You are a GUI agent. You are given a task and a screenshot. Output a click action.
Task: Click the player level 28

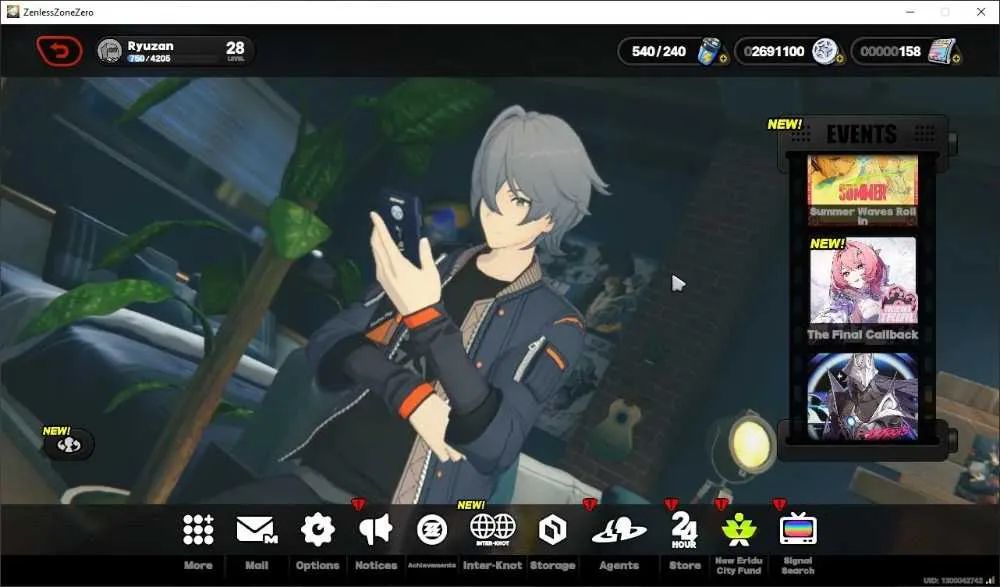pos(235,48)
